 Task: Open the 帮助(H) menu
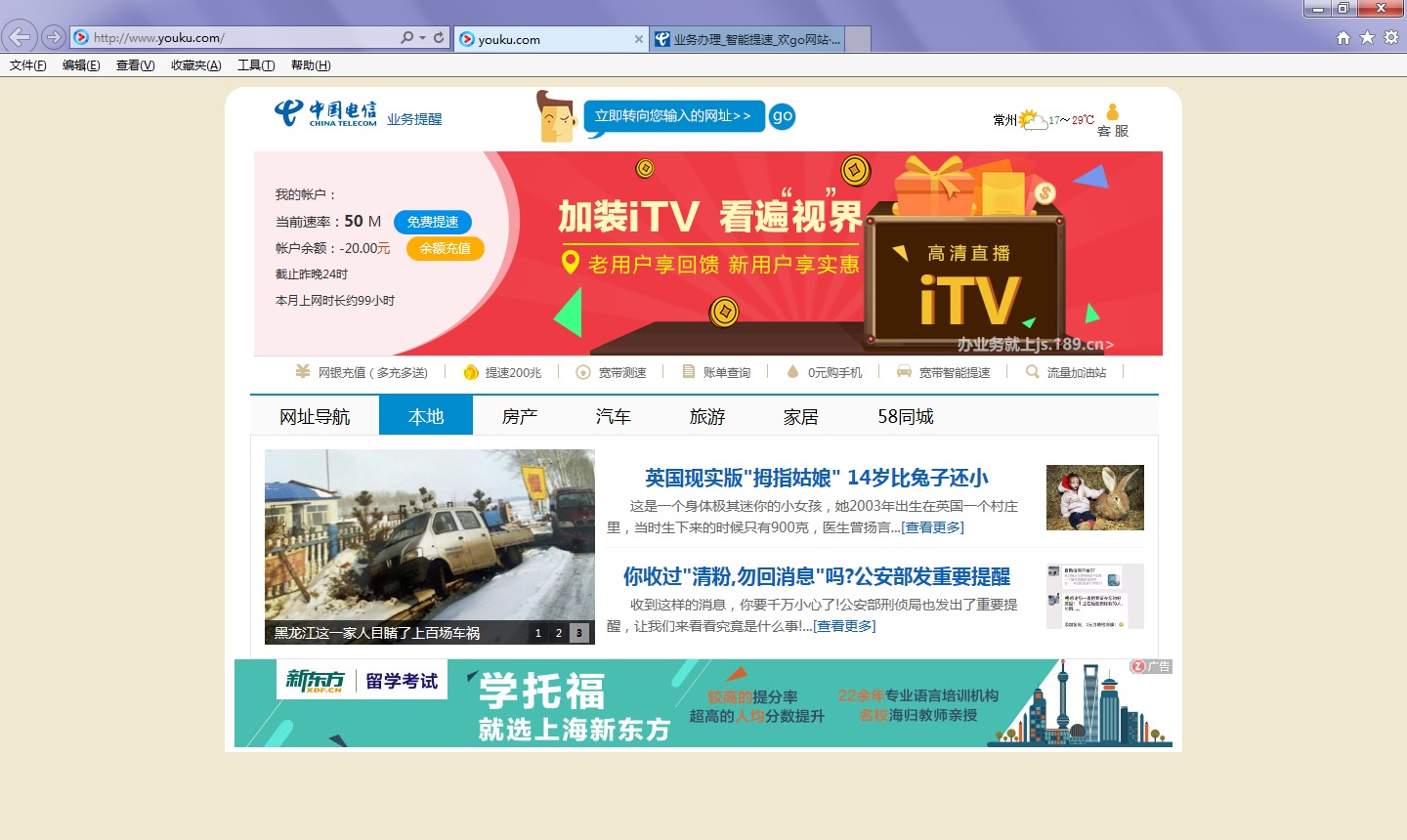tap(311, 65)
